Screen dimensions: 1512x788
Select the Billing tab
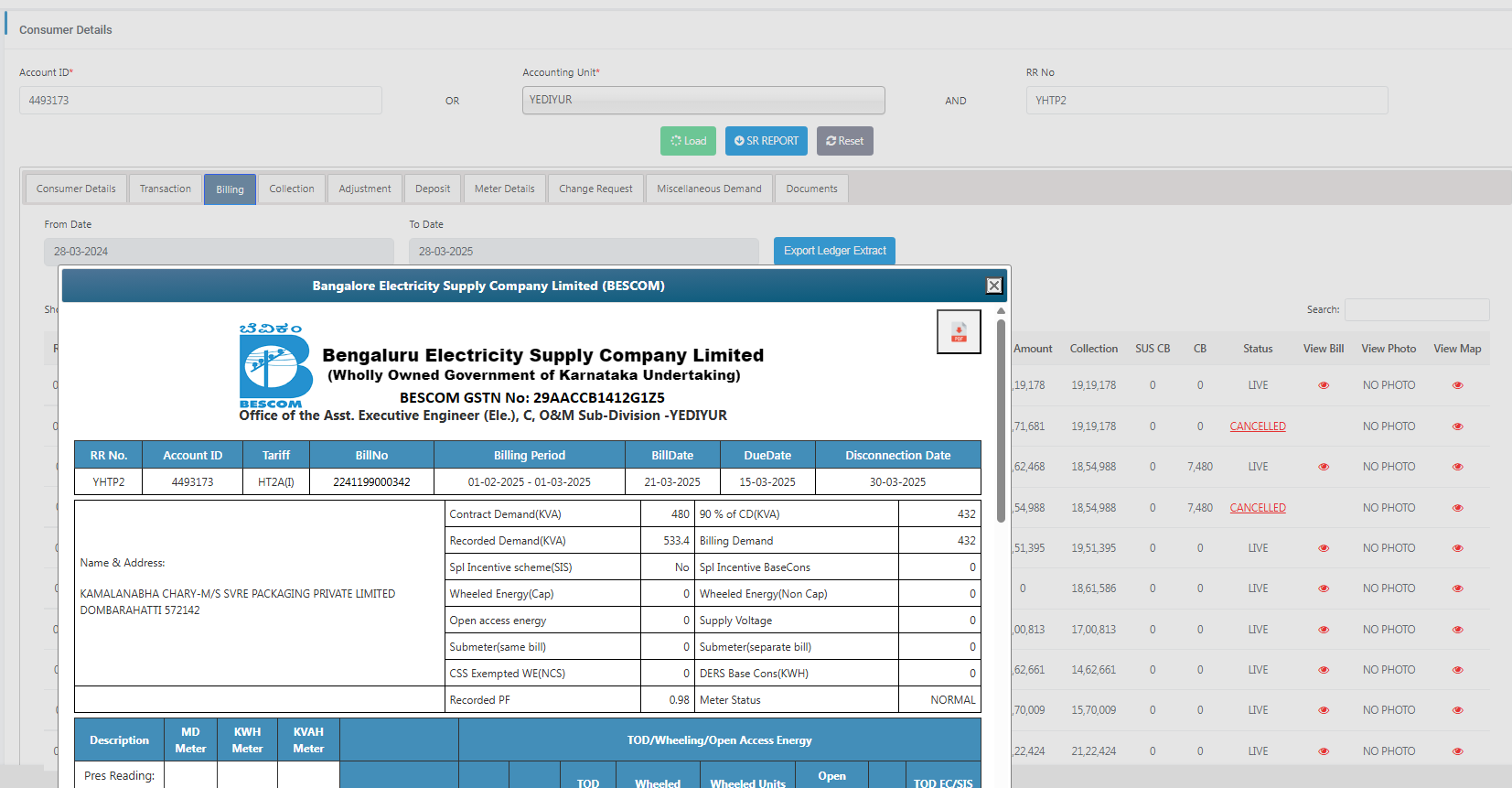tap(230, 189)
